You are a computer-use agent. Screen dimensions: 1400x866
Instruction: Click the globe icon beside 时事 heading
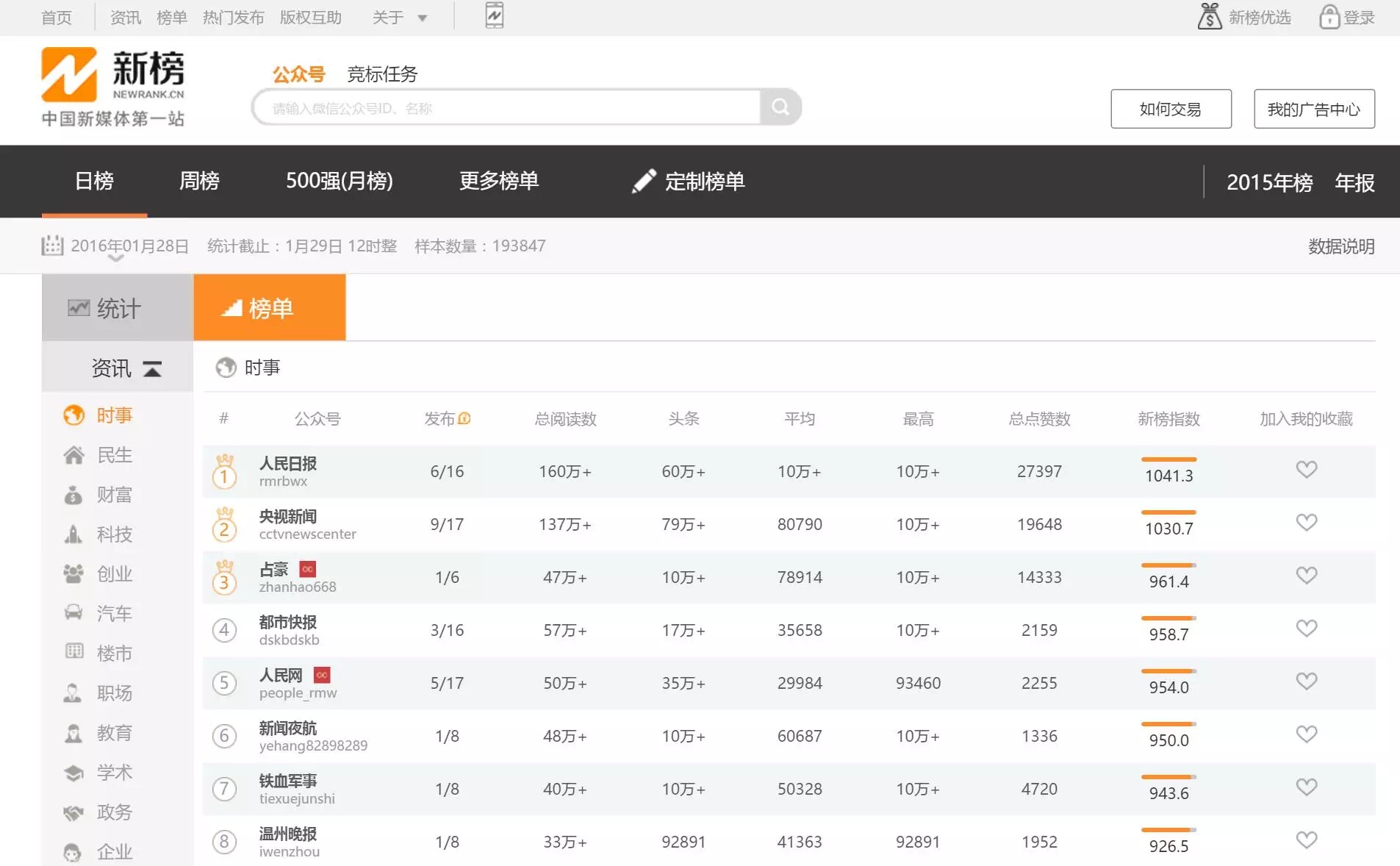tap(226, 367)
